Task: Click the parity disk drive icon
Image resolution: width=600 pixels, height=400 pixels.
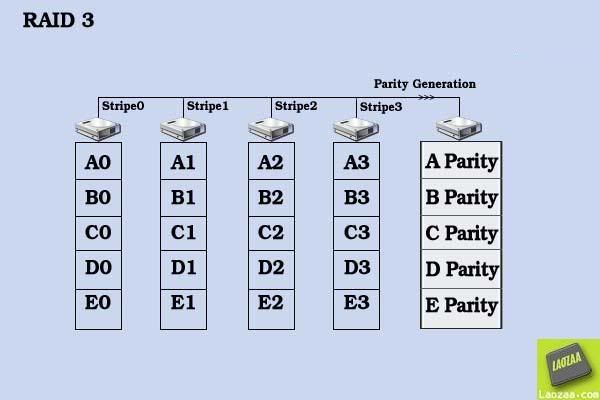Action: click(x=459, y=128)
